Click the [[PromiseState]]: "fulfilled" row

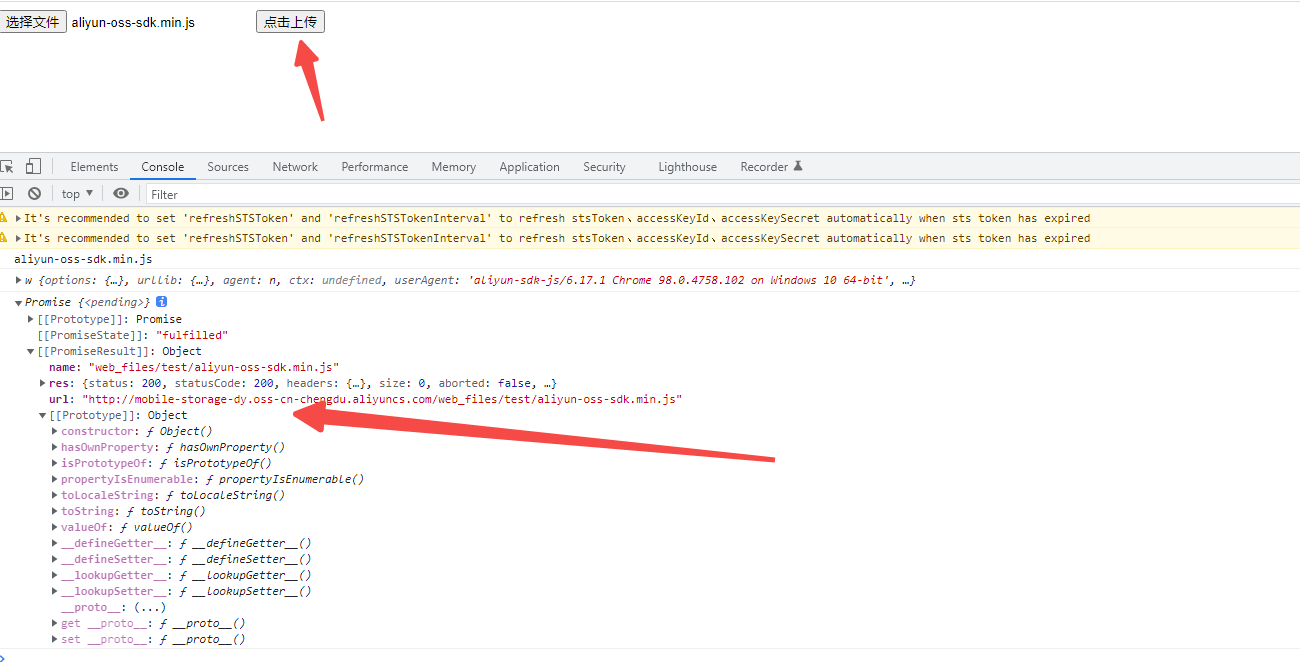tap(132, 335)
